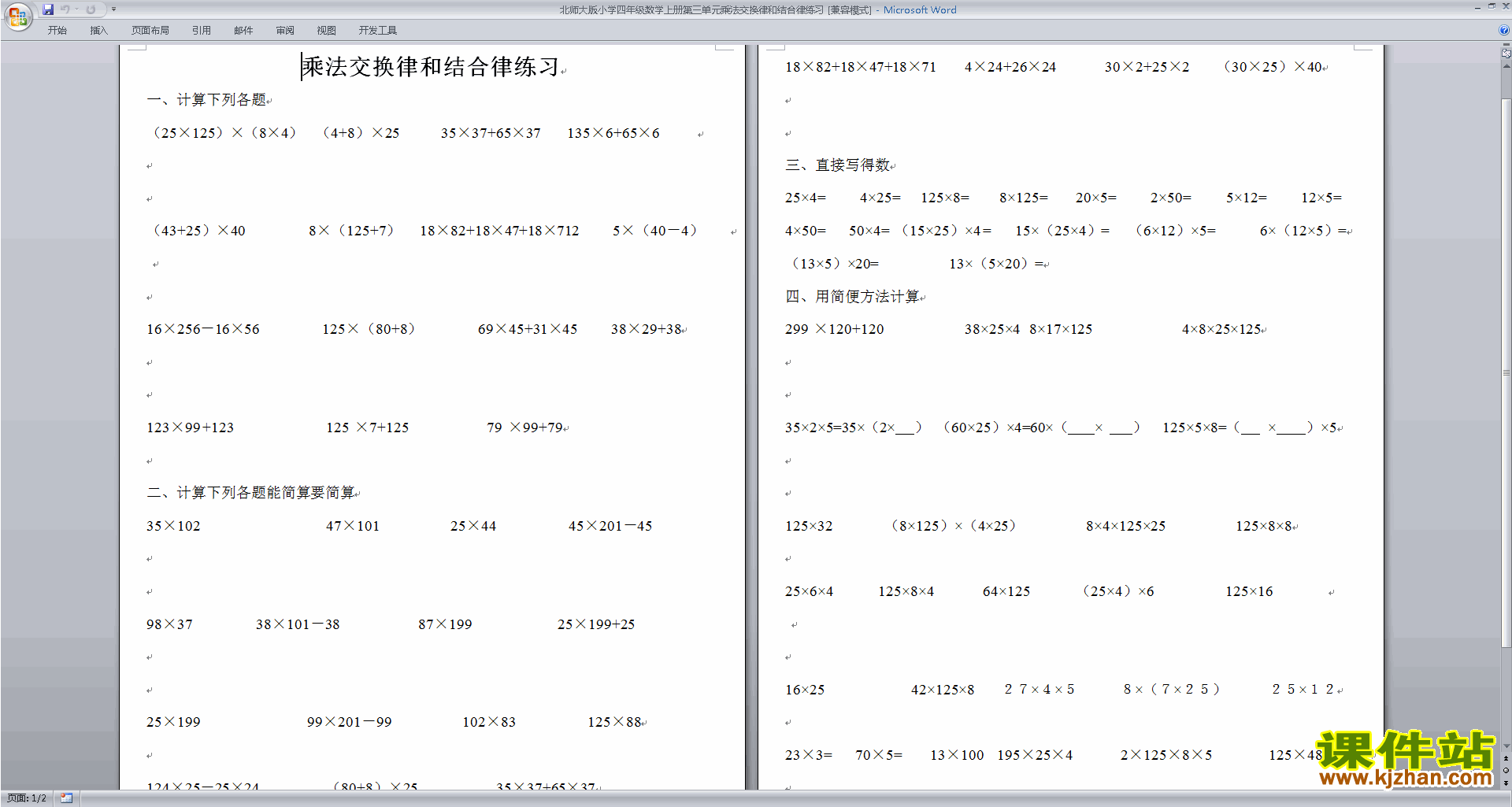Go to next page browse button
This screenshot has width=1512, height=807.
[x=1506, y=783]
